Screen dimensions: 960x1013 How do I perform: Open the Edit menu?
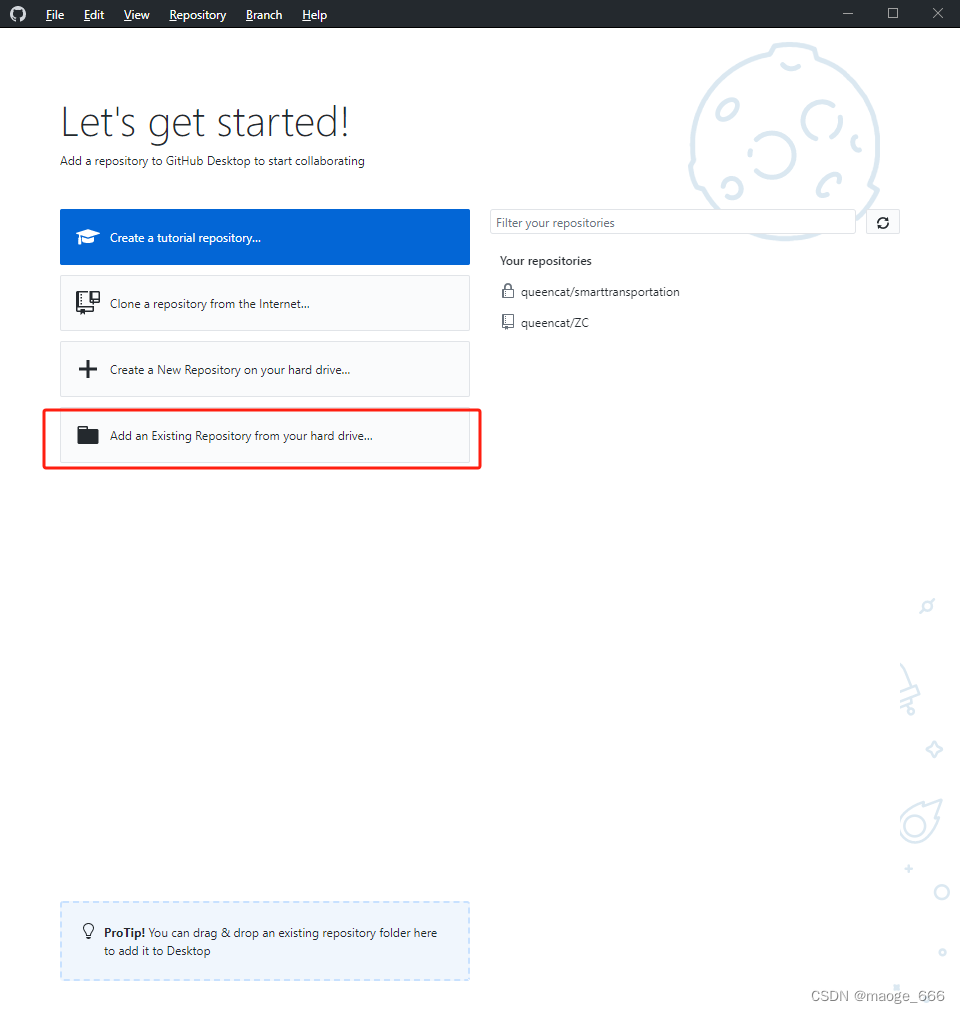pos(94,14)
